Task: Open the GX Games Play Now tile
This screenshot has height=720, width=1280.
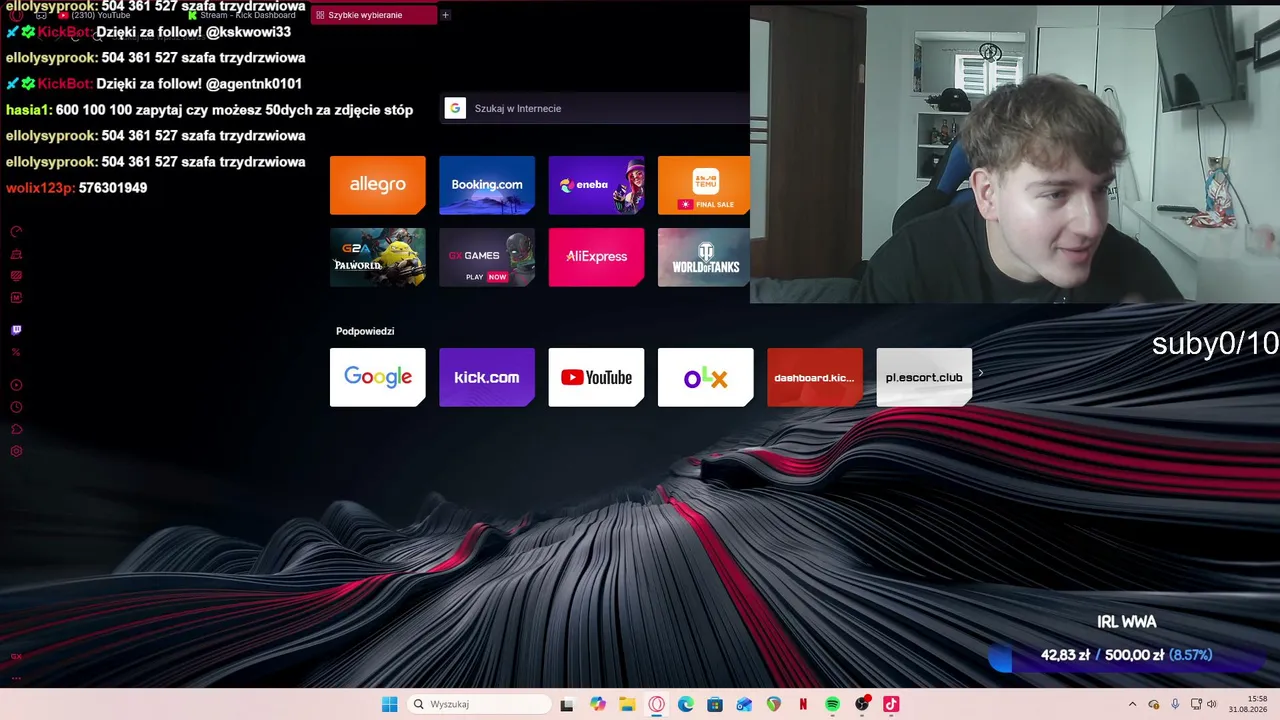Action: pyautogui.click(x=487, y=257)
